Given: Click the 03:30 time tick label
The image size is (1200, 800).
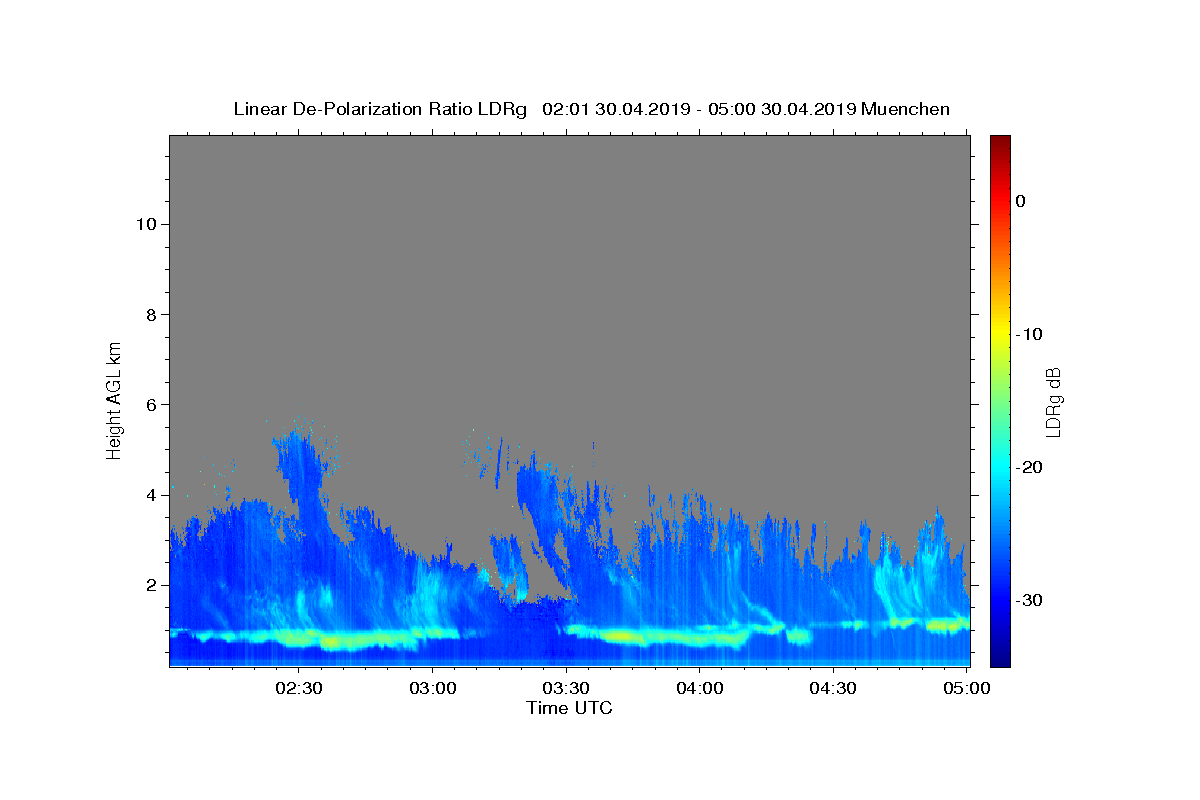Looking at the screenshot, I should [x=566, y=688].
